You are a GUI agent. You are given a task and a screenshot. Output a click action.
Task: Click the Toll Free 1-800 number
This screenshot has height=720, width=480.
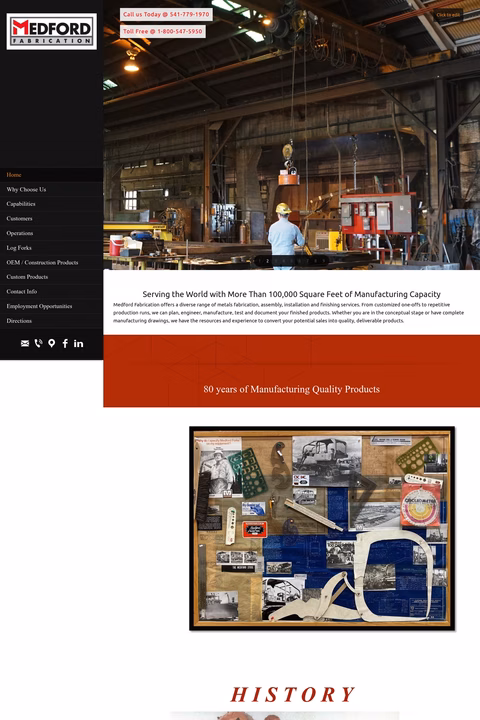pos(163,31)
